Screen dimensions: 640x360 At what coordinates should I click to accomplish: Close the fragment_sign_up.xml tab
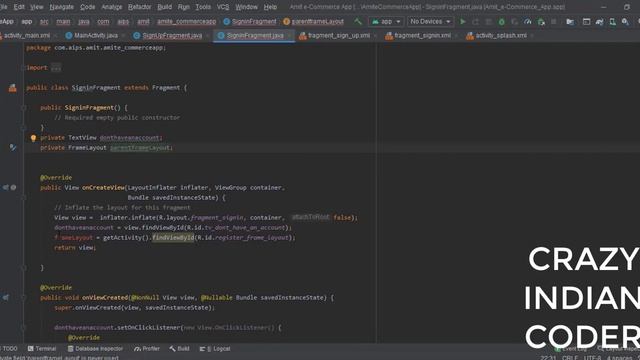[x=376, y=36]
